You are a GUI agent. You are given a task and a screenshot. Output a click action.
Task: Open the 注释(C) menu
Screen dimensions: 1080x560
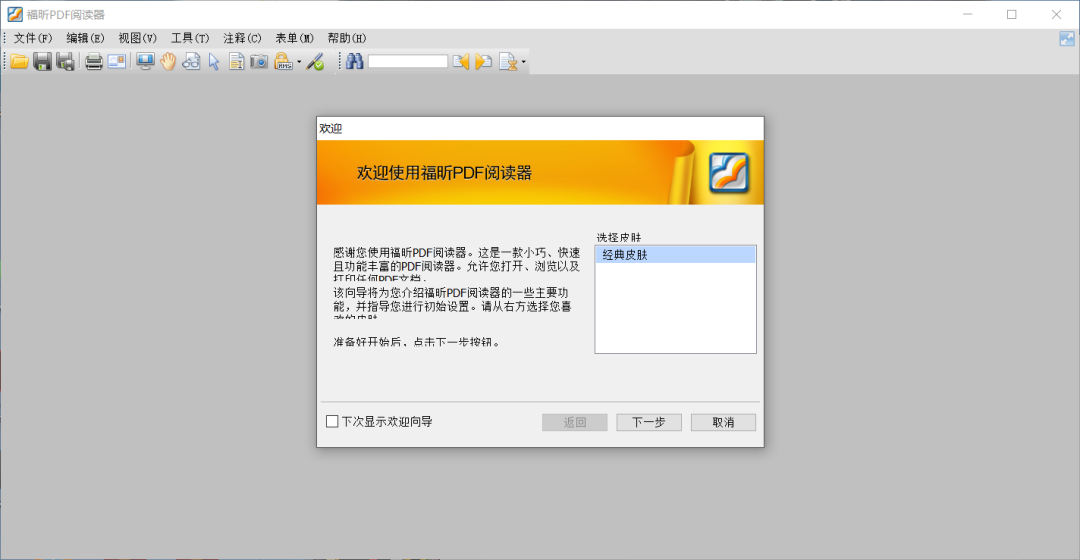pos(242,38)
